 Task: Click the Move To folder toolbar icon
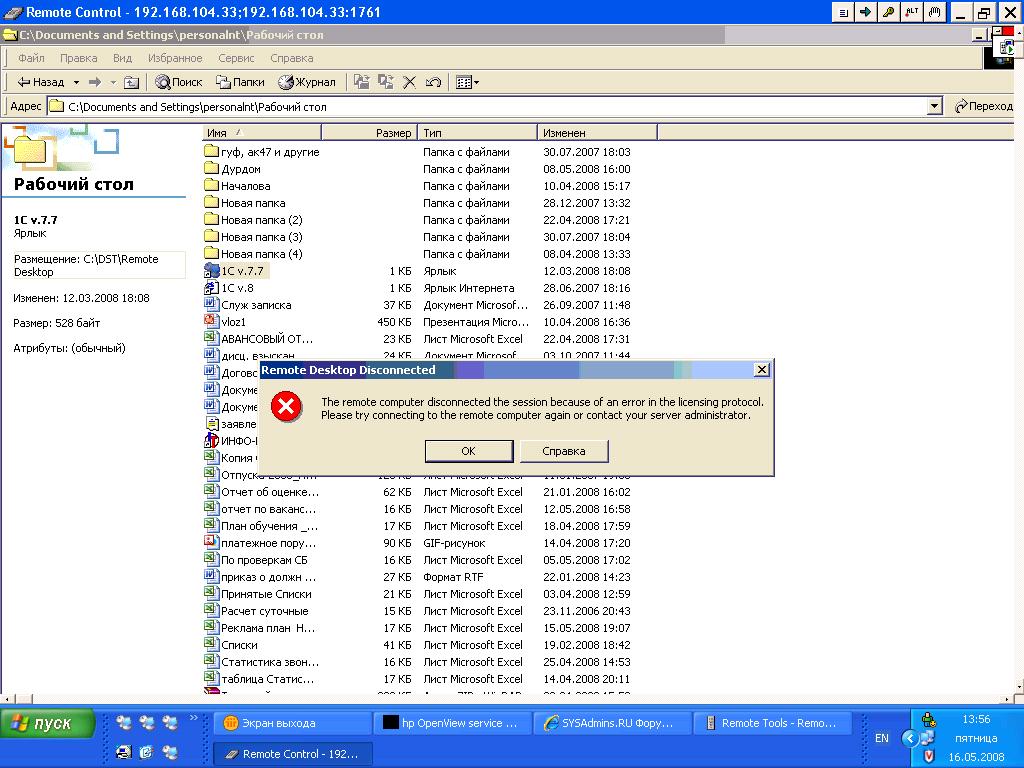[361, 82]
